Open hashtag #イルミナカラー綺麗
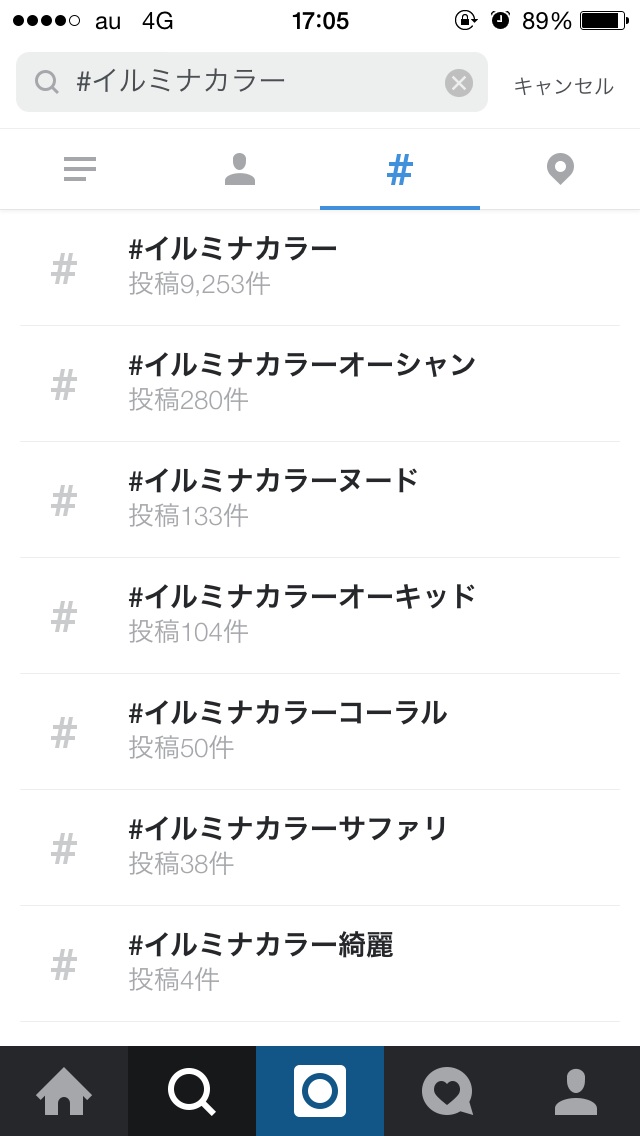The image size is (640, 1136). 320,963
